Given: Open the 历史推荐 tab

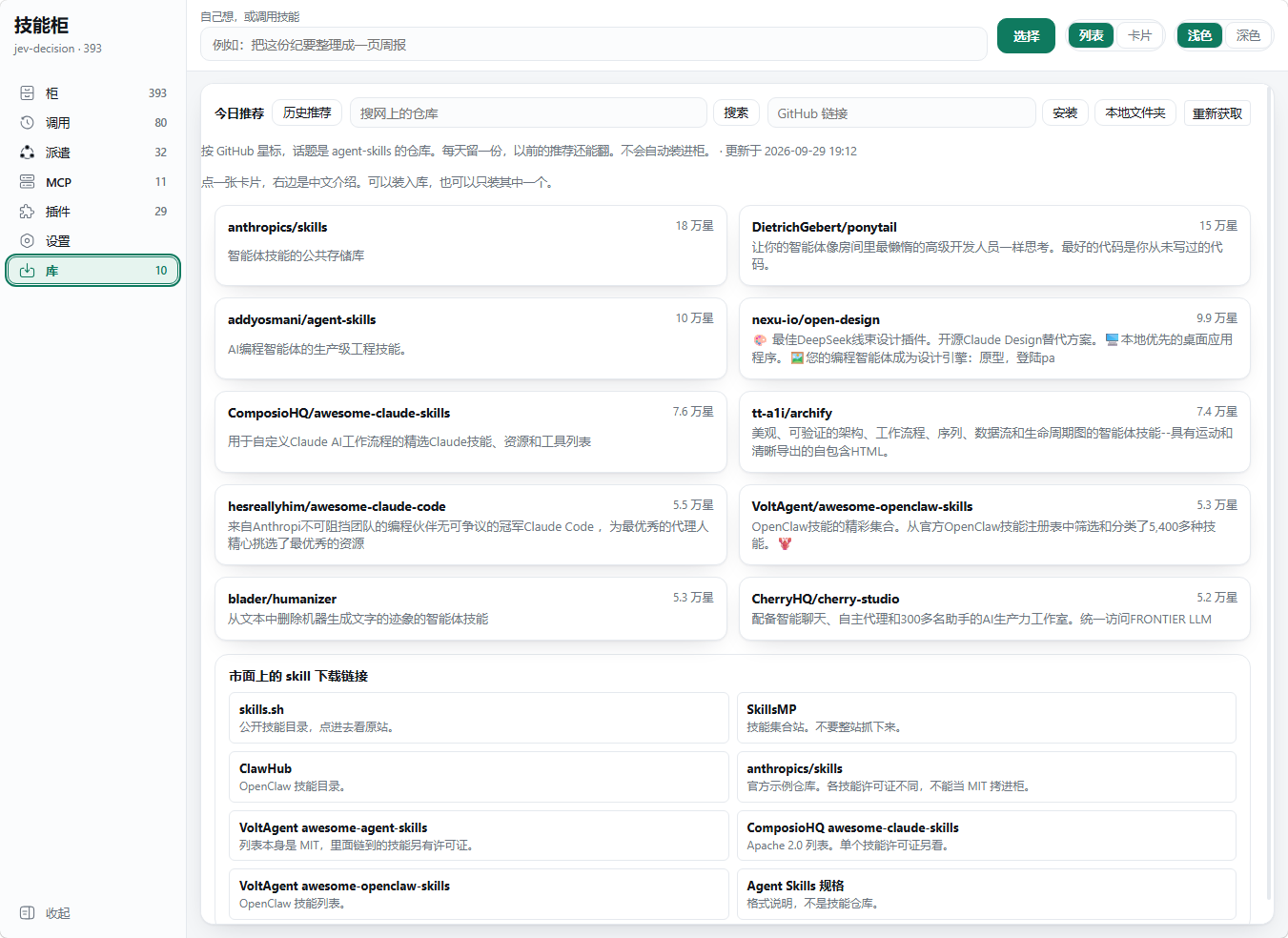Looking at the screenshot, I should (307, 112).
